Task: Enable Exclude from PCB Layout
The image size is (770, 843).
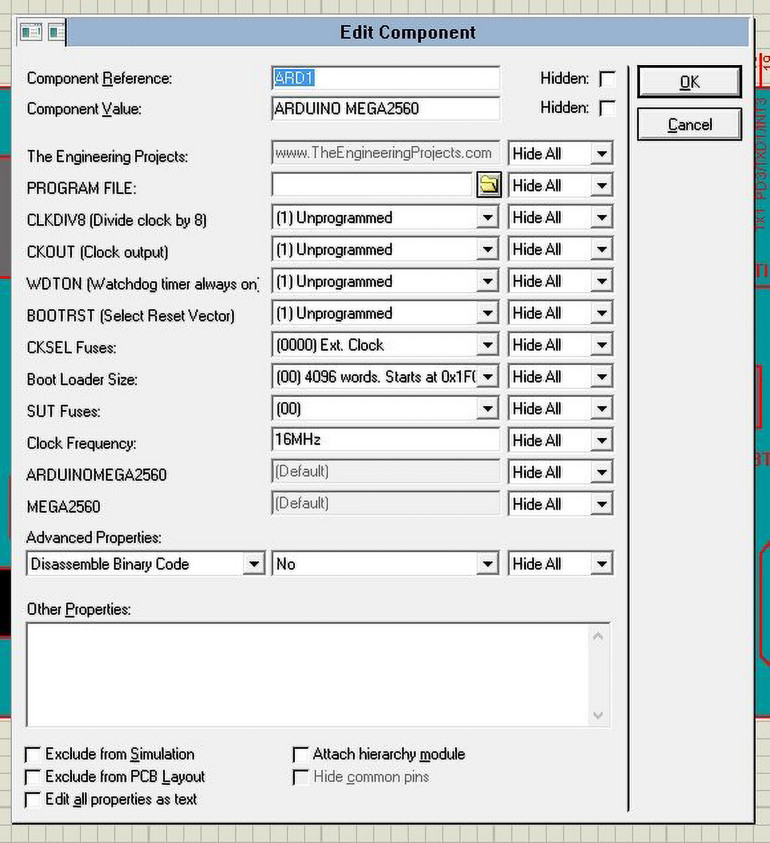Action: [x=34, y=777]
